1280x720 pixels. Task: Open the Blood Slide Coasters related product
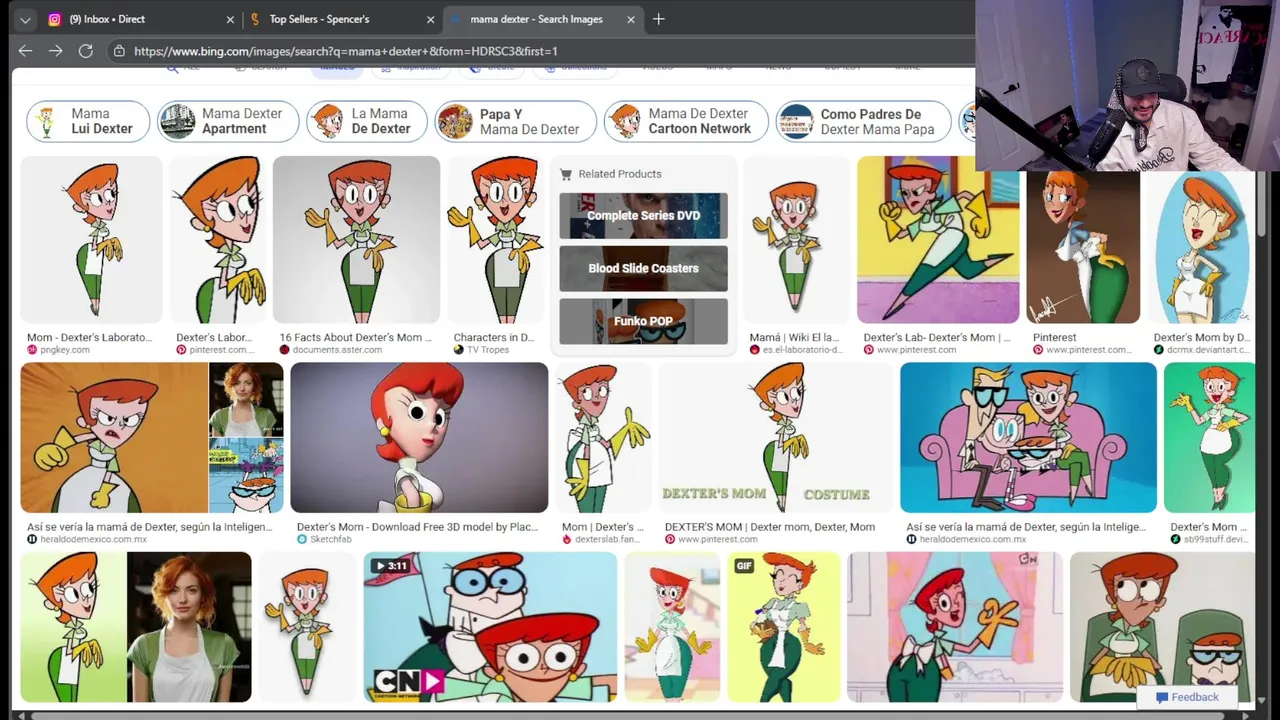(643, 268)
